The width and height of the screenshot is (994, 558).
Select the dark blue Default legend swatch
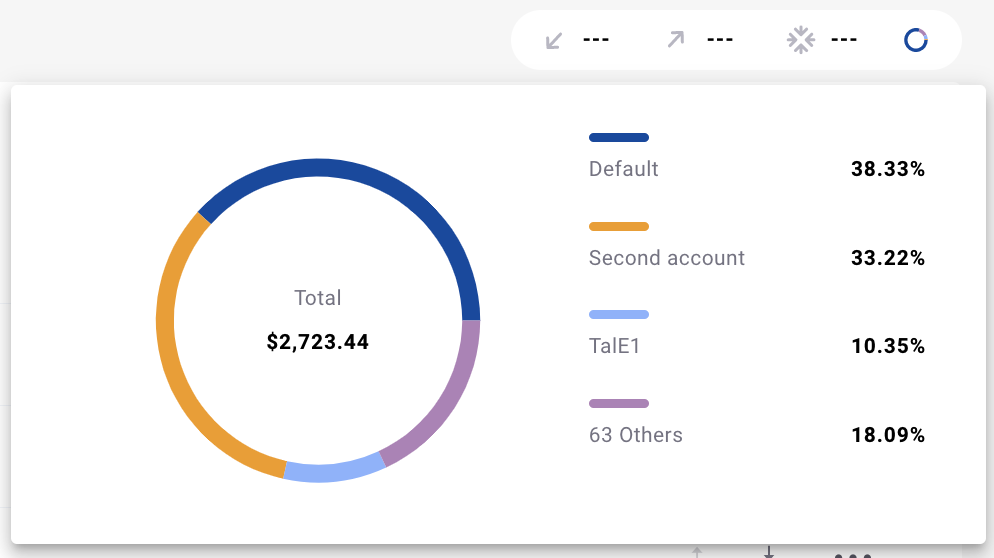pyautogui.click(x=619, y=138)
